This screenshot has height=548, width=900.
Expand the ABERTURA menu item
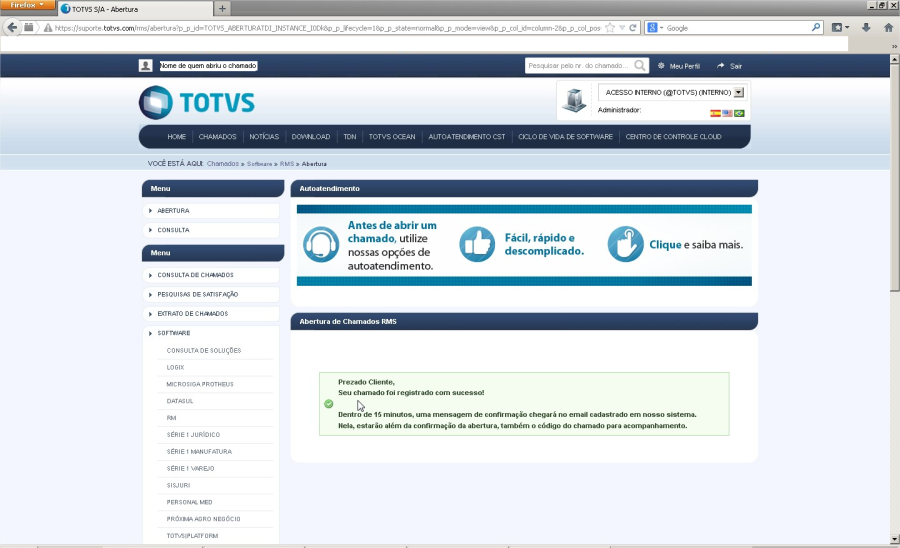coord(211,211)
